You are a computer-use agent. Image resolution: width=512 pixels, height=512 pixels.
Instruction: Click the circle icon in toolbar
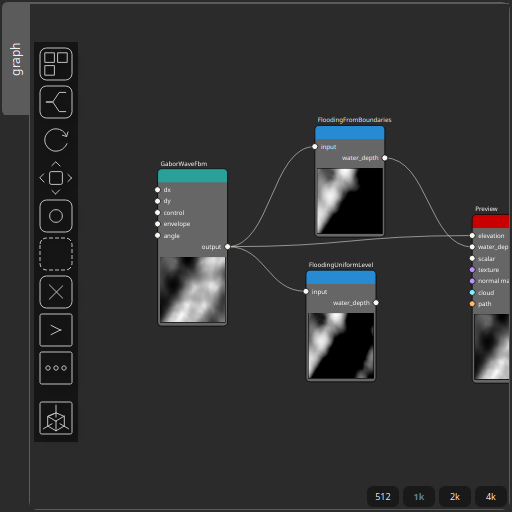(x=56, y=216)
